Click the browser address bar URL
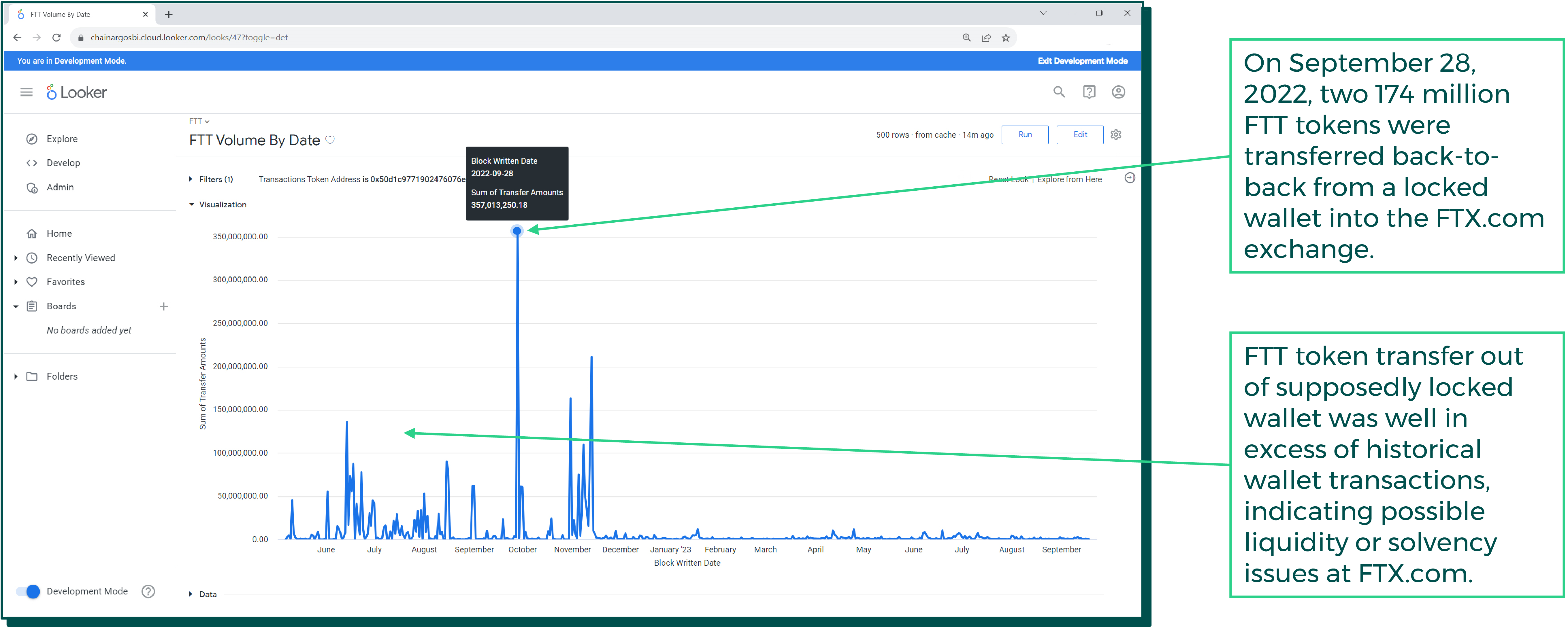This screenshot has width=1568, height=627. (189, 38)
